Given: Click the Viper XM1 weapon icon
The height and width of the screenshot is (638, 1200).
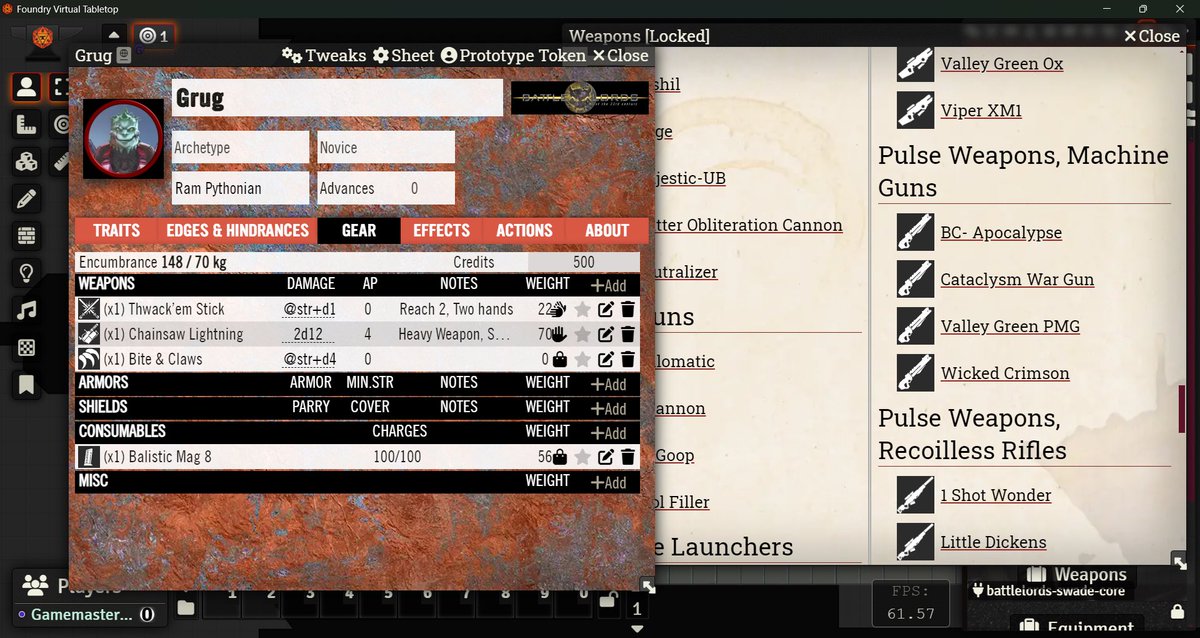Looking at the screenshot, I should 915,110.
